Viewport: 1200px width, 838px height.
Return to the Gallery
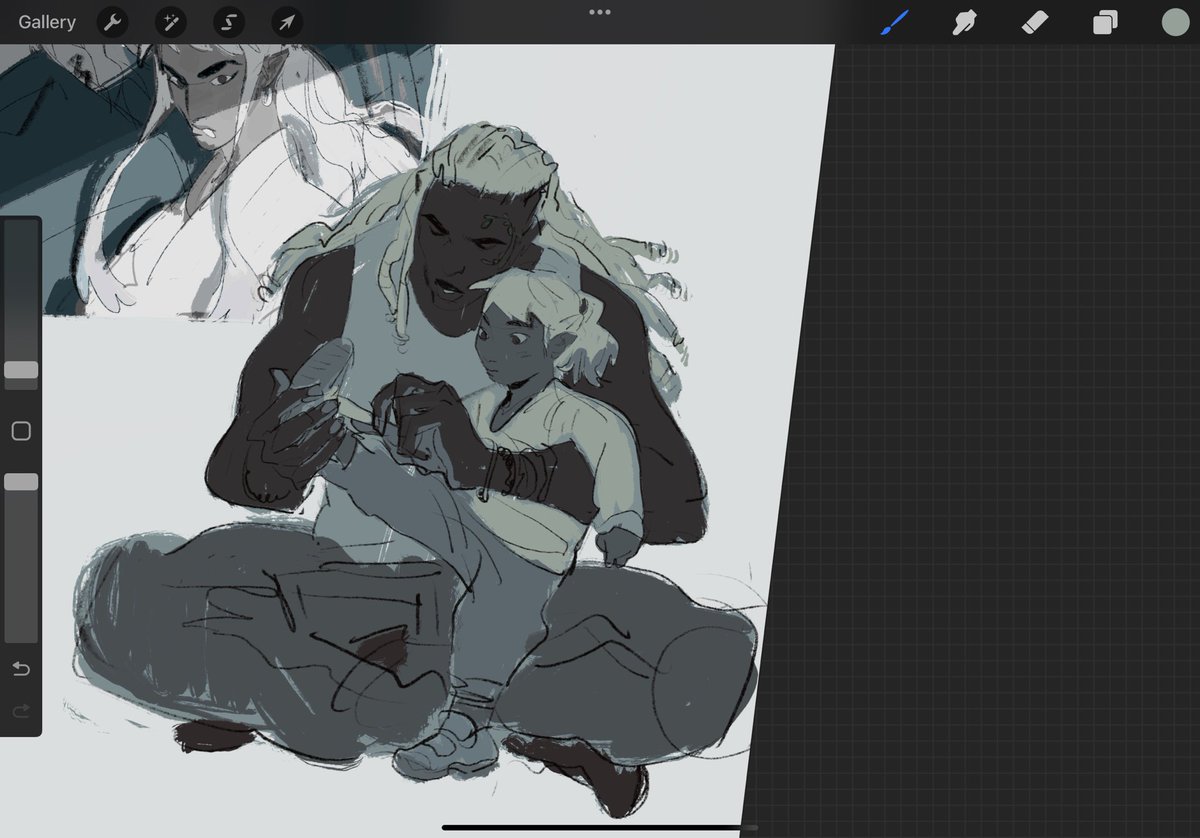point(46,22)
